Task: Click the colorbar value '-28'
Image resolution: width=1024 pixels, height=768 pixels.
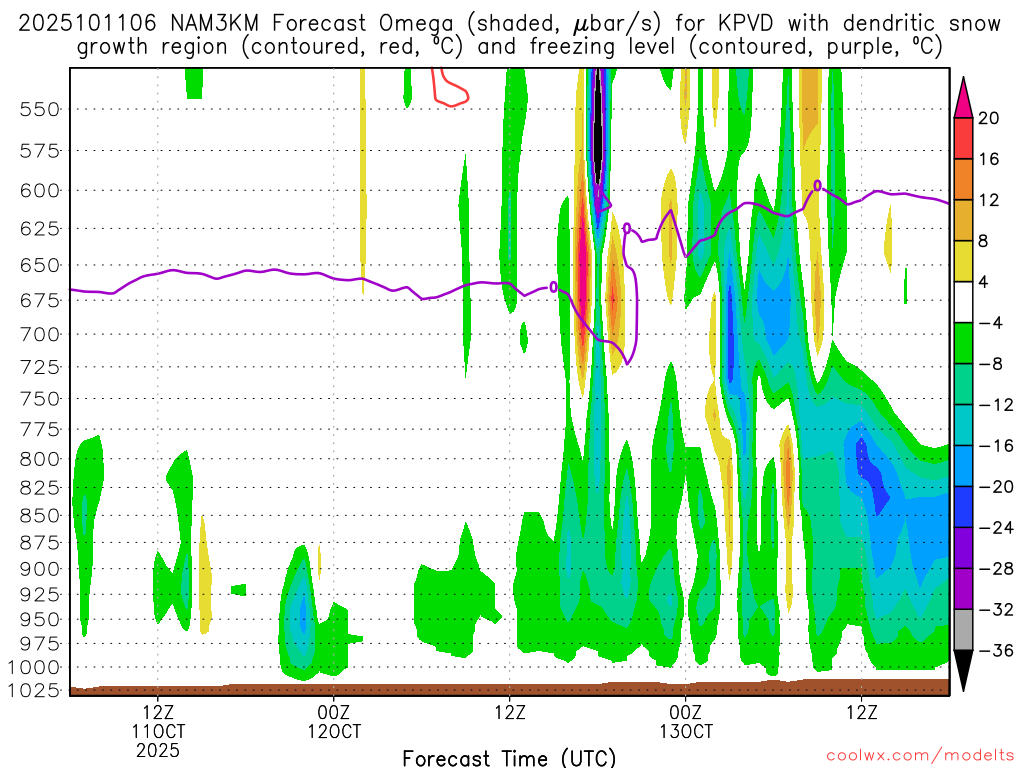Action: click(996, 569)
